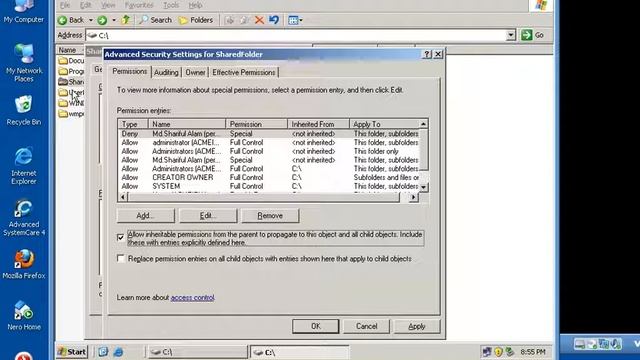Viewport: 640px width, 360px height.
Task: Select the Allow Md Shariful Alam Special entry
Action: click(x=269, y=160)
